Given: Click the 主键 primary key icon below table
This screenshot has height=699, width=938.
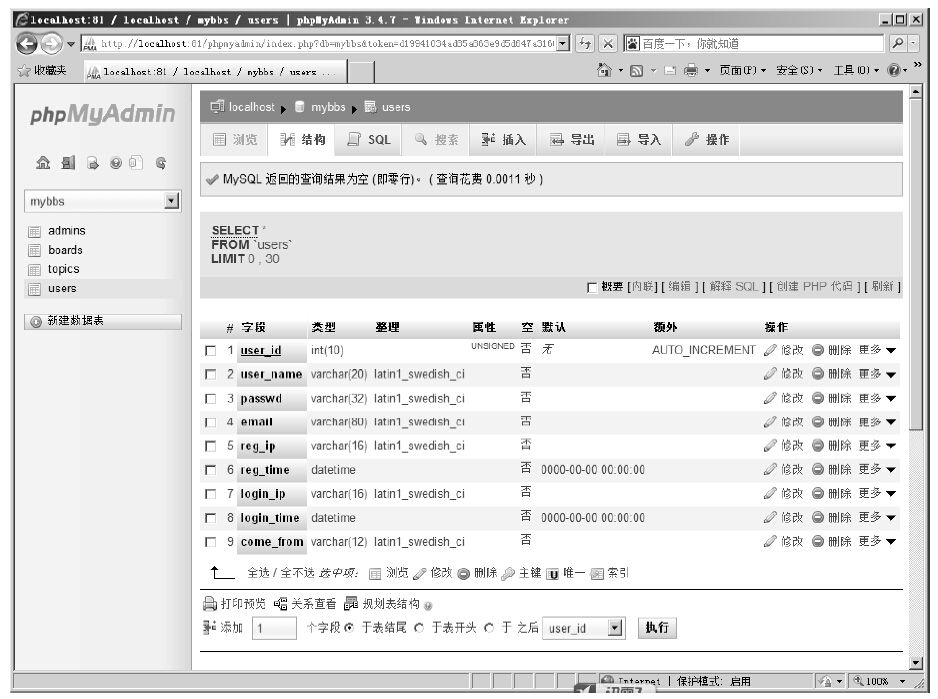Looking at the screenshot, I should (x=508, y=573).
